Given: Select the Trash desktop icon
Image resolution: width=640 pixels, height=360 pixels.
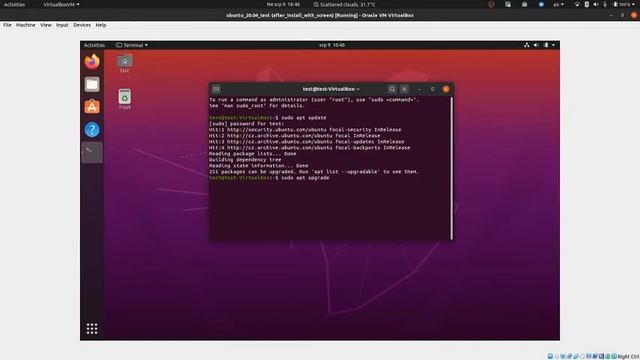Looking at the screenshot, I should (x=124, y=99).
